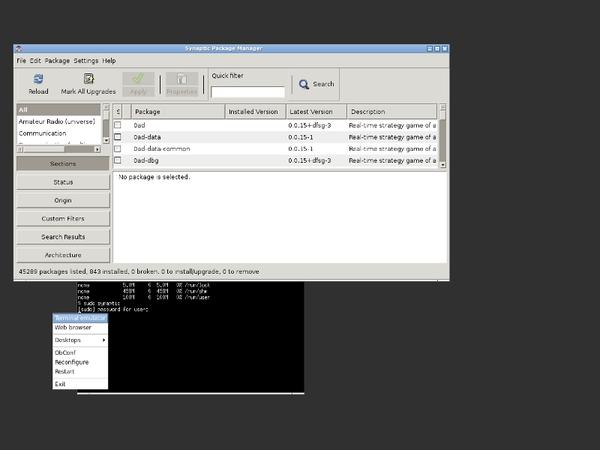This screenshot has height=450, width=600.
Task: Select the Communication category
Action: click(59, 133)
